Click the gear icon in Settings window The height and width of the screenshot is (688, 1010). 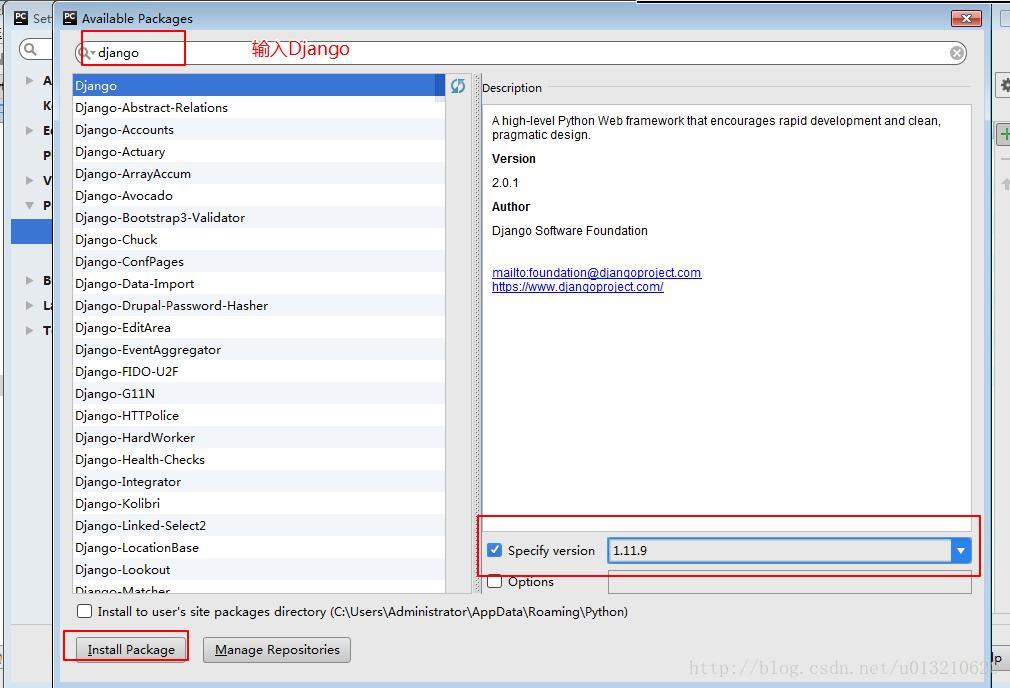[x=1004, y=85]
